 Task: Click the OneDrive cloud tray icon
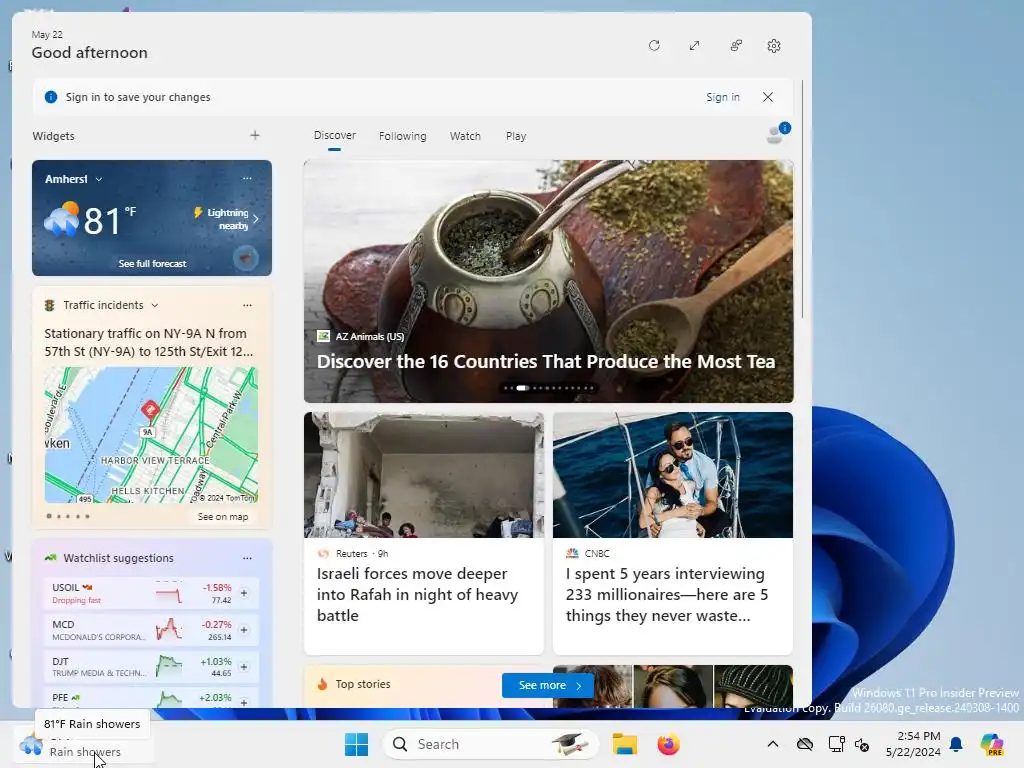point(805,744)
